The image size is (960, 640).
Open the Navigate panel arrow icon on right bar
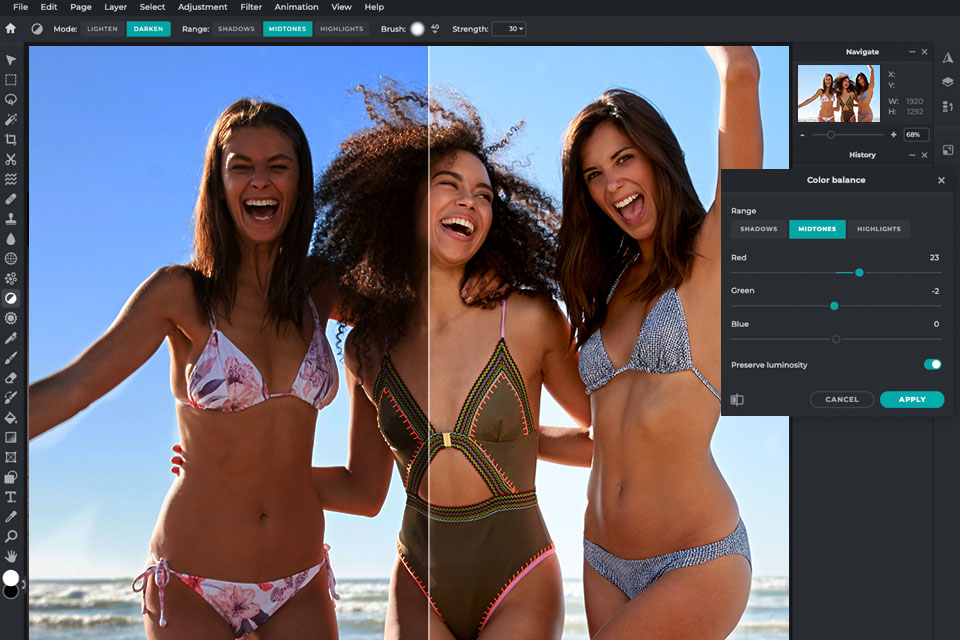pos(947,58)
